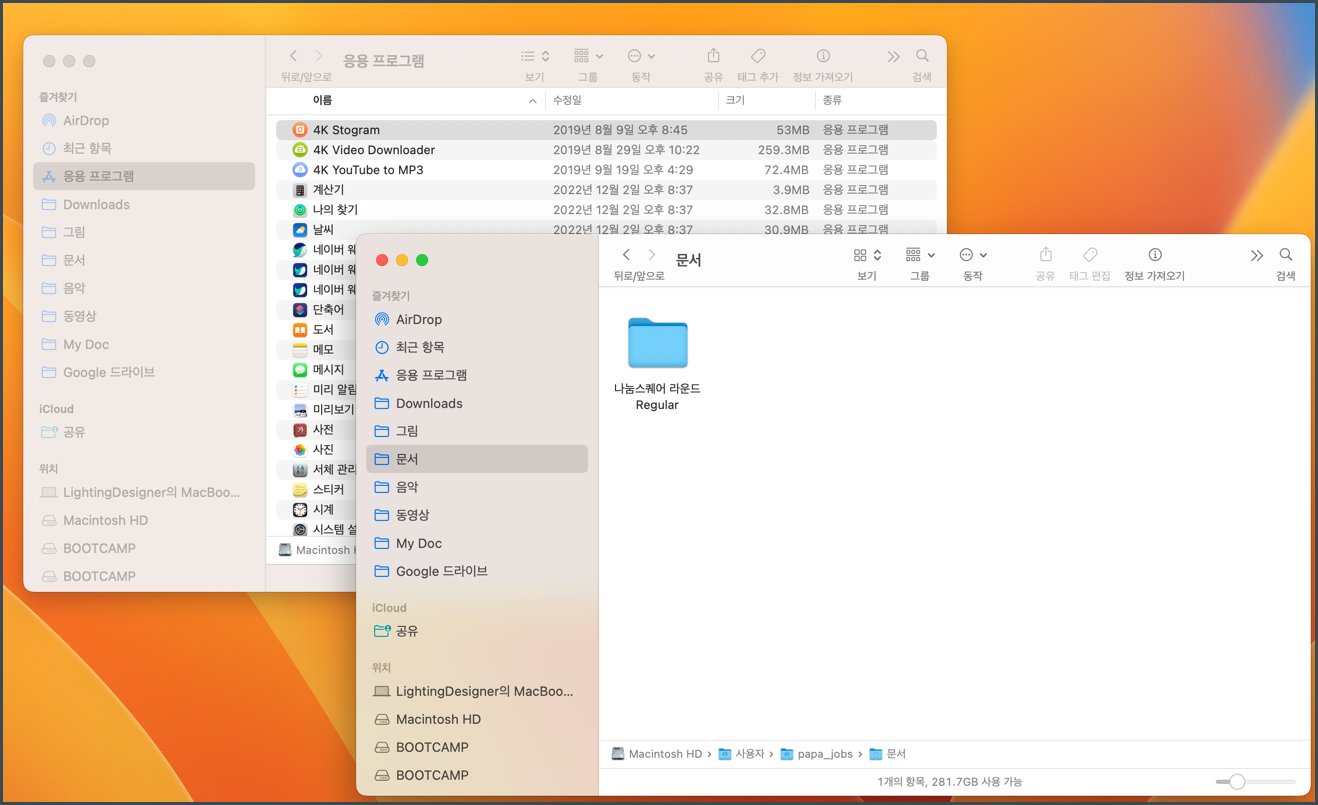Sort by 종류 column header
This screenshot has width=1318, height=805.
tap(880, 100)
